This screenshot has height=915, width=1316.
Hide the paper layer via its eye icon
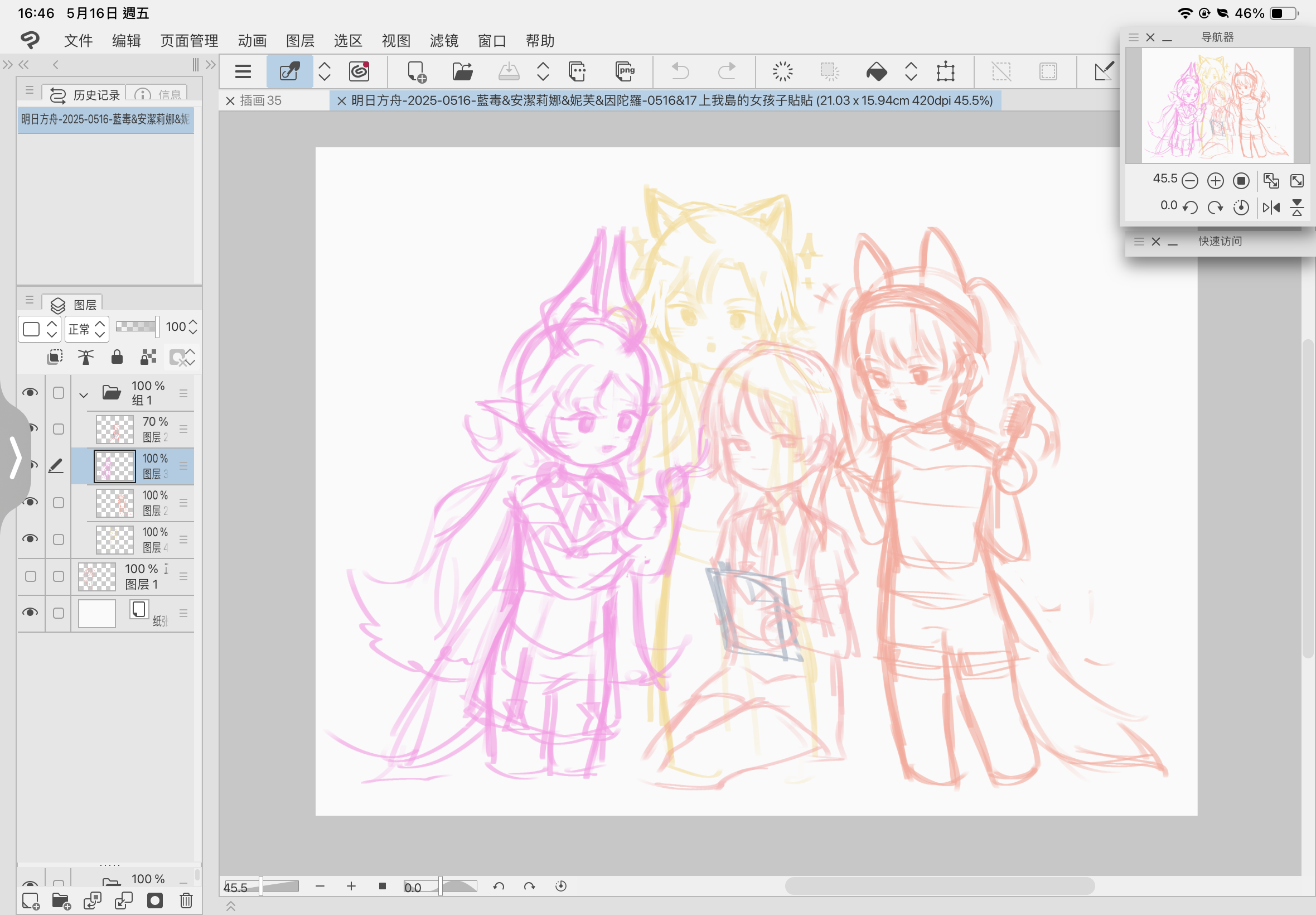point(30,612)
